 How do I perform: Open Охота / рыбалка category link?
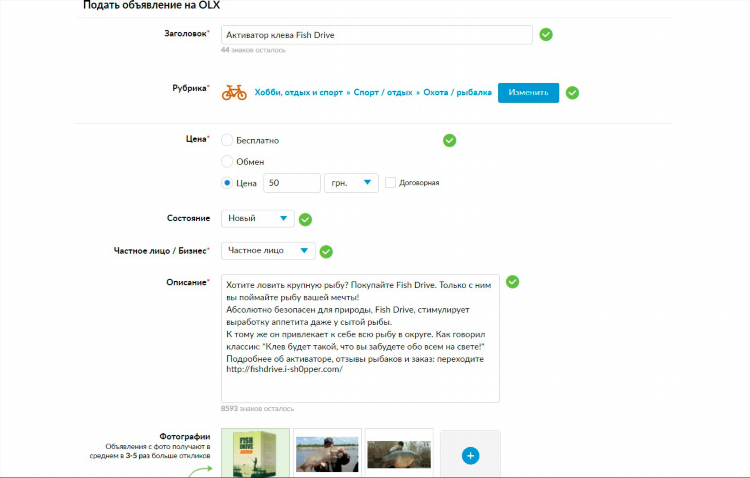click(x=457, y=92)
